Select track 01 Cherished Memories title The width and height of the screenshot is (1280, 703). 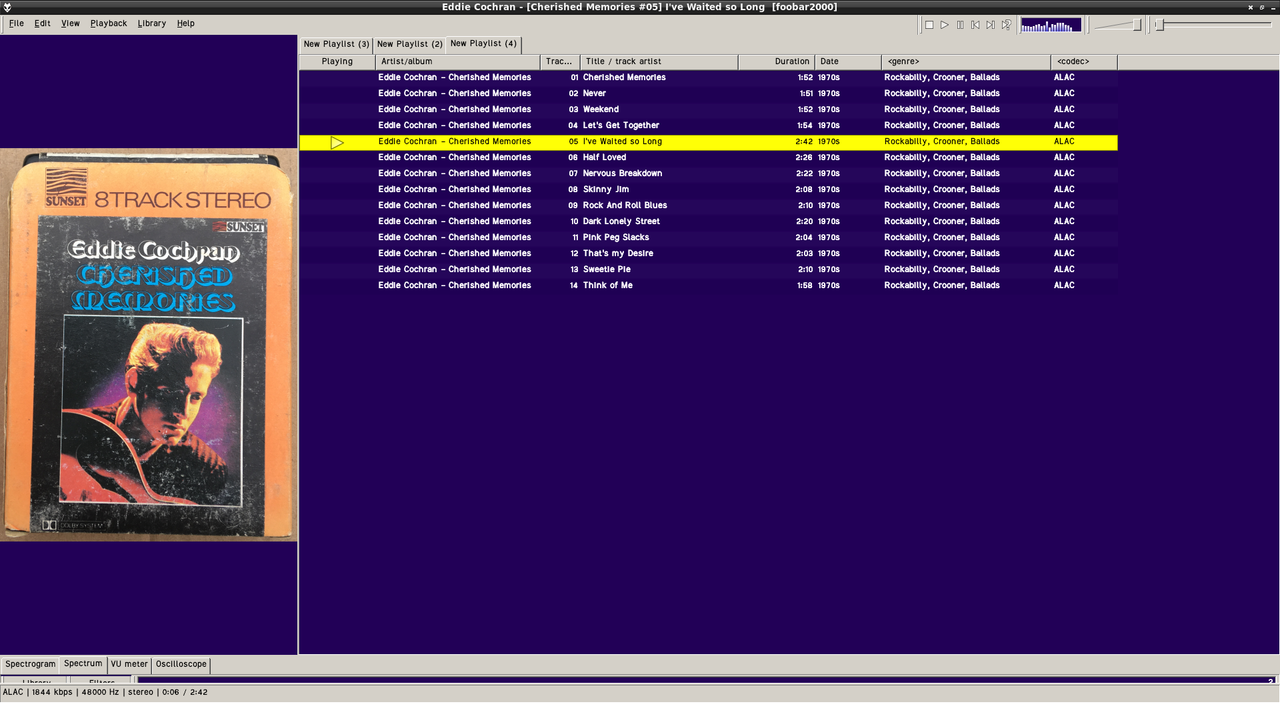[x=624, y=77]
